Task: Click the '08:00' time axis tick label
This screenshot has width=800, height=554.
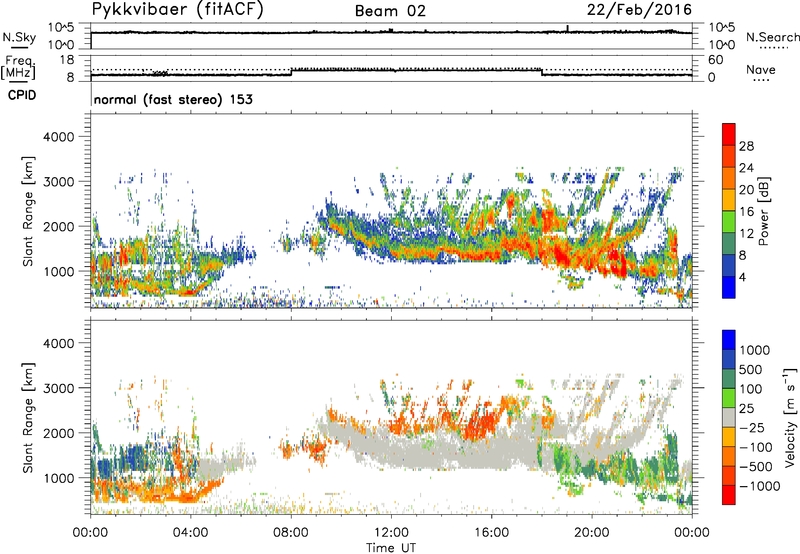Action: click(x=291, y=533)
